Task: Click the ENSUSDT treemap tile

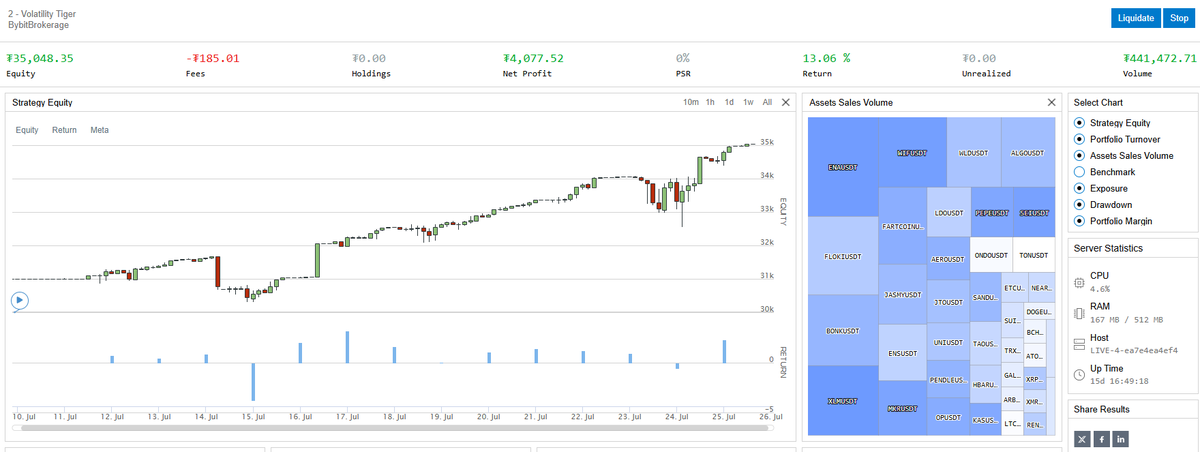Action: coord(903,353)
